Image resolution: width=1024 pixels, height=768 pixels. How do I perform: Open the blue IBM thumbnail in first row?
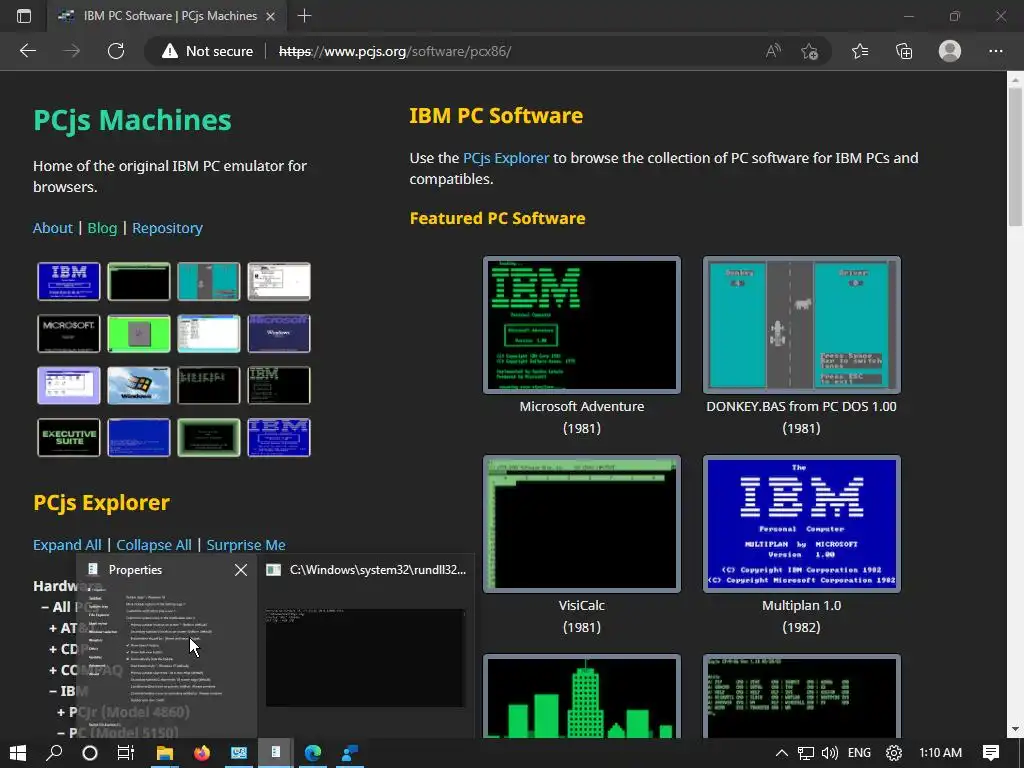(69, 281)
